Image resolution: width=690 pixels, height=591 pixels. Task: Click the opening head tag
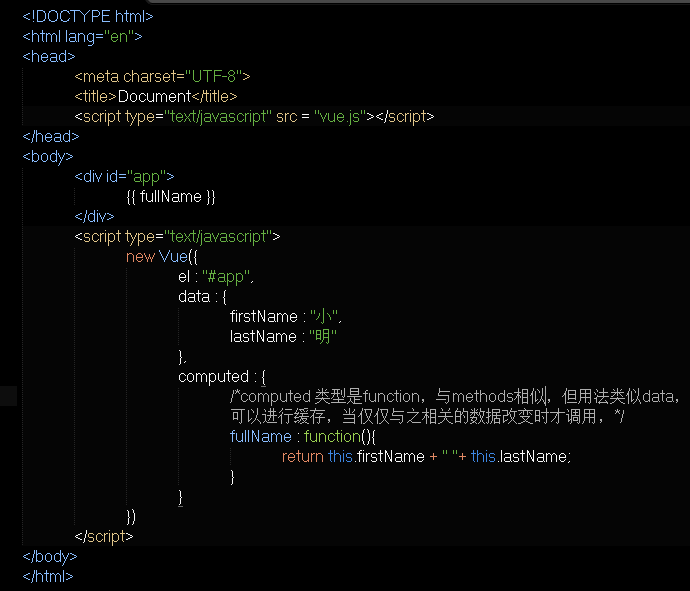point(49,56)
